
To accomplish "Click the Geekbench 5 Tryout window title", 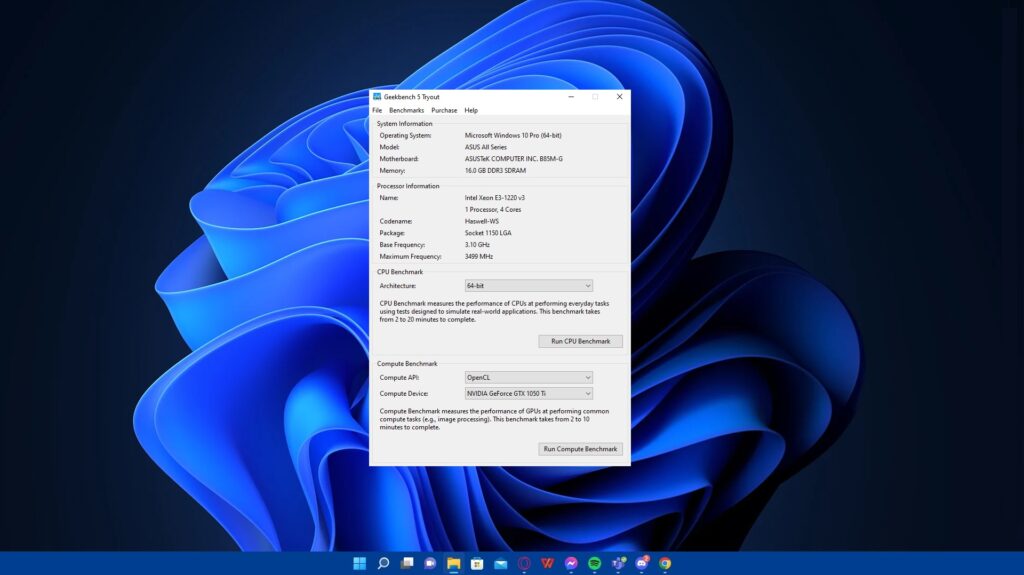I will [411, 97].
